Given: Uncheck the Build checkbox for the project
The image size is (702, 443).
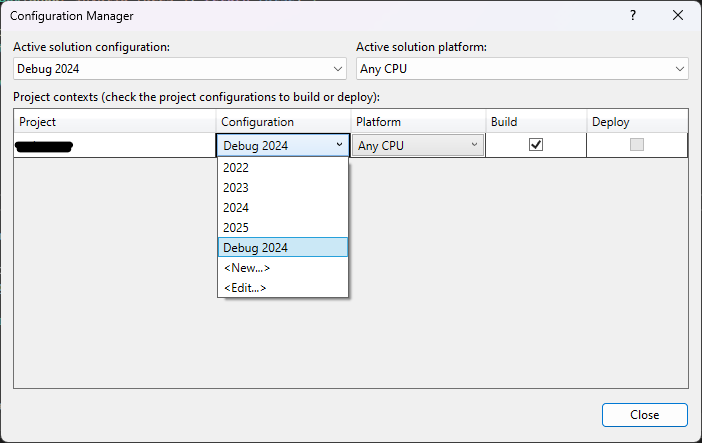Looking at the screenshot, I should [x=536, y=145].
